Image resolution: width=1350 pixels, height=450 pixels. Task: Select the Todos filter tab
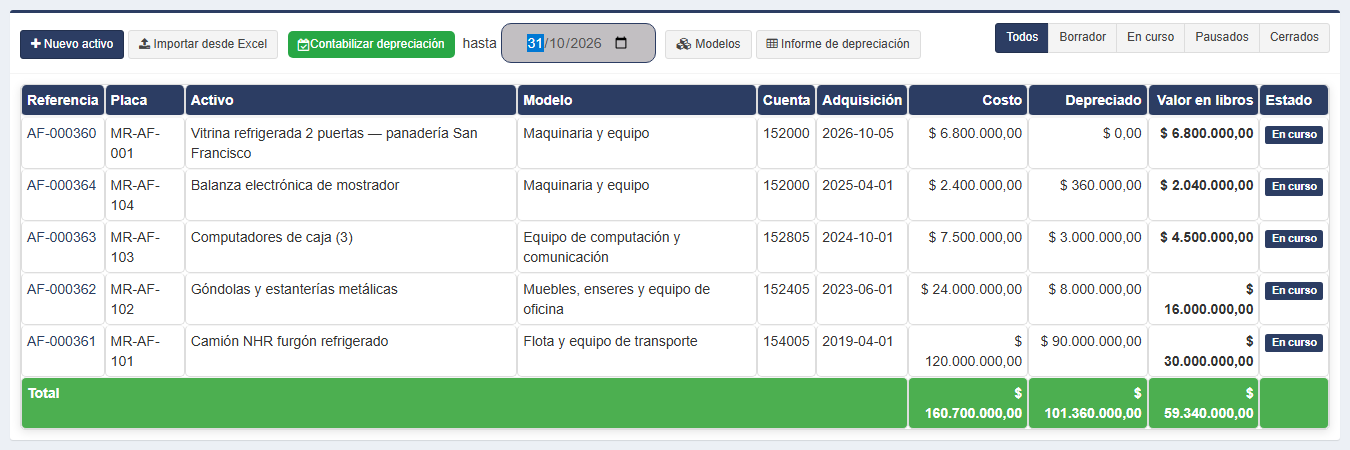(1021, 37)
